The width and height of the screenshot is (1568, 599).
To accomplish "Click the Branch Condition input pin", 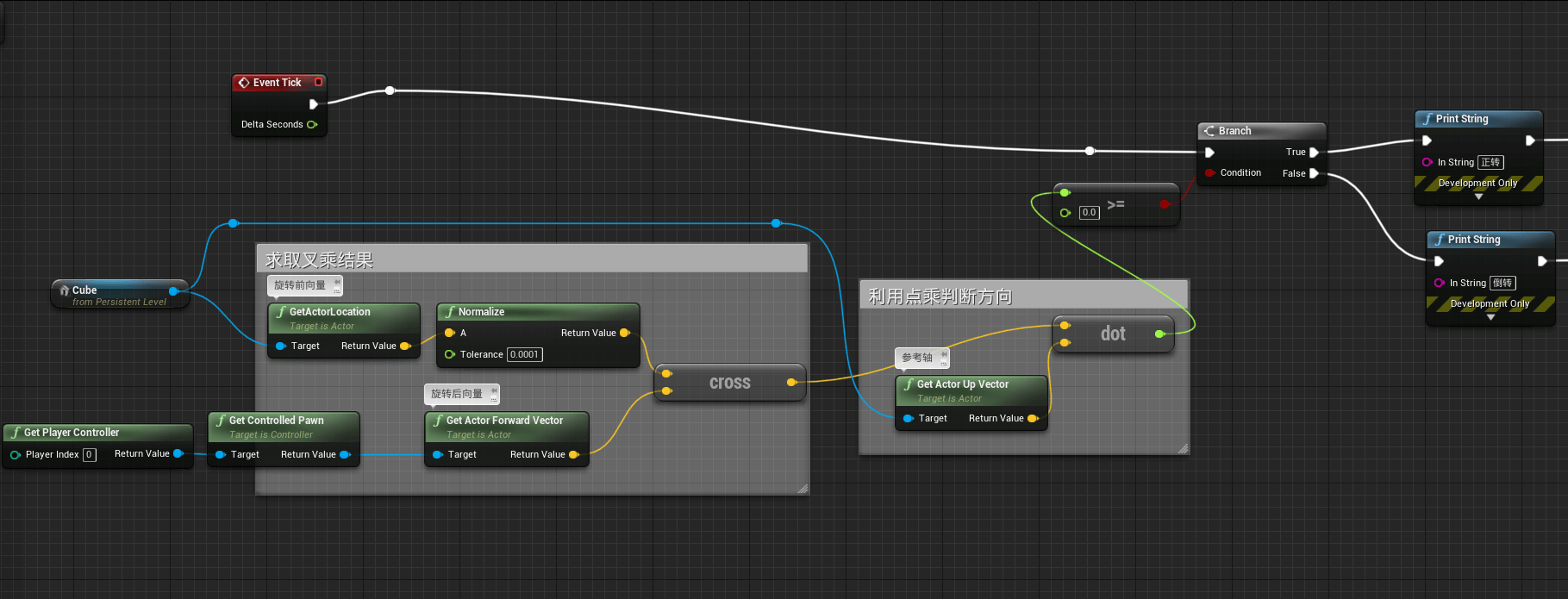I will click(1209, 172).
